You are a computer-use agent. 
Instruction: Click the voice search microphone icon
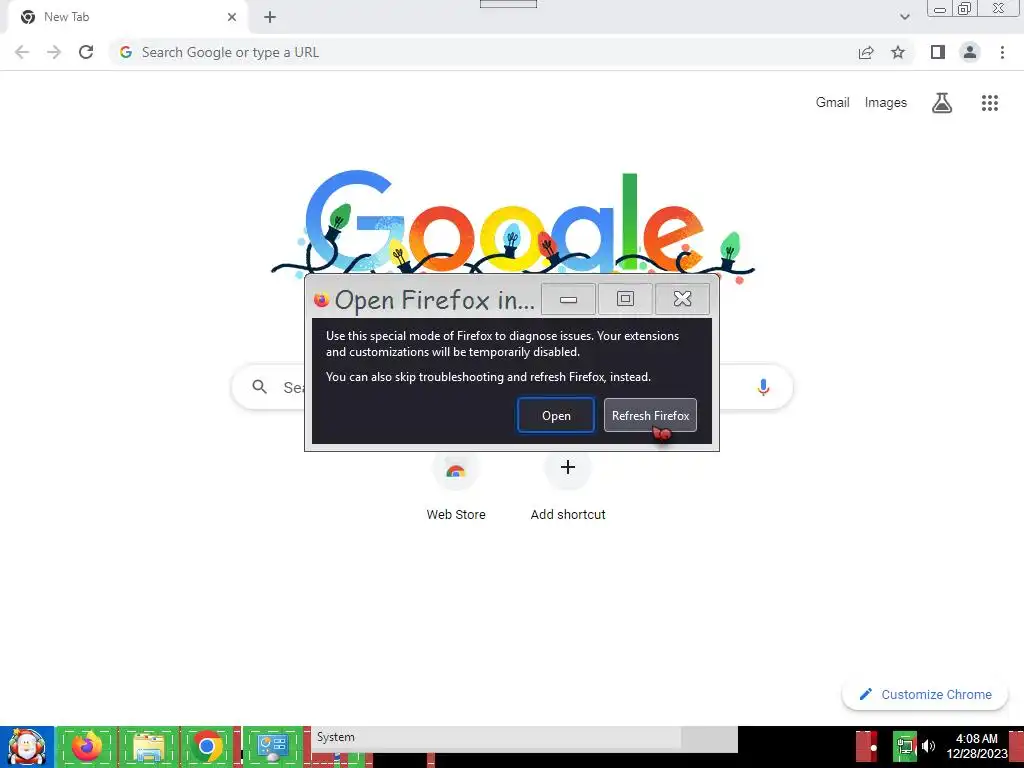point(763,387)
